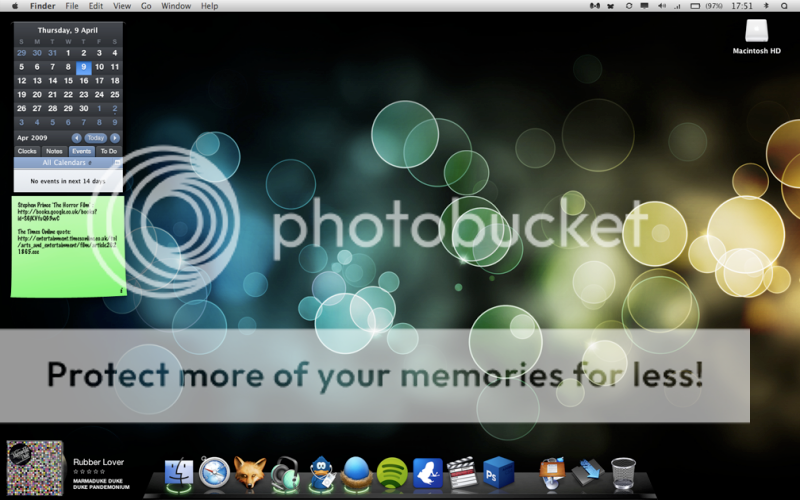Open the volume menu bar icon
800x500 pixels.
coord(662,6)
